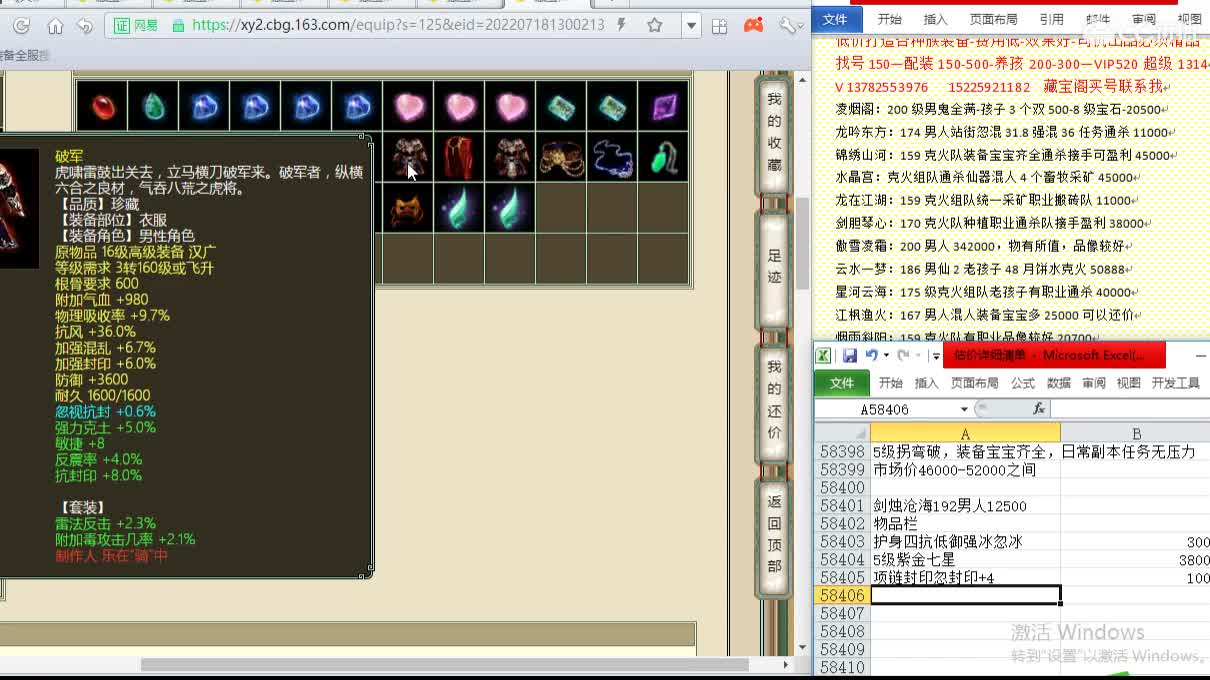Select the purple crystal inventory item
Viewport: 1210px width, 680px height.
(663, 106)
